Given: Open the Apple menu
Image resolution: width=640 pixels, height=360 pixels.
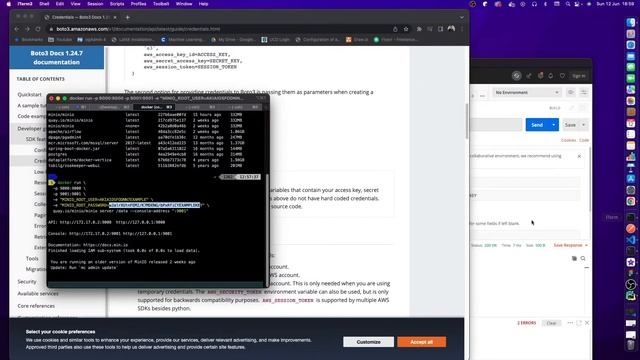Looking at the screenshot, I should pos(9,4).
